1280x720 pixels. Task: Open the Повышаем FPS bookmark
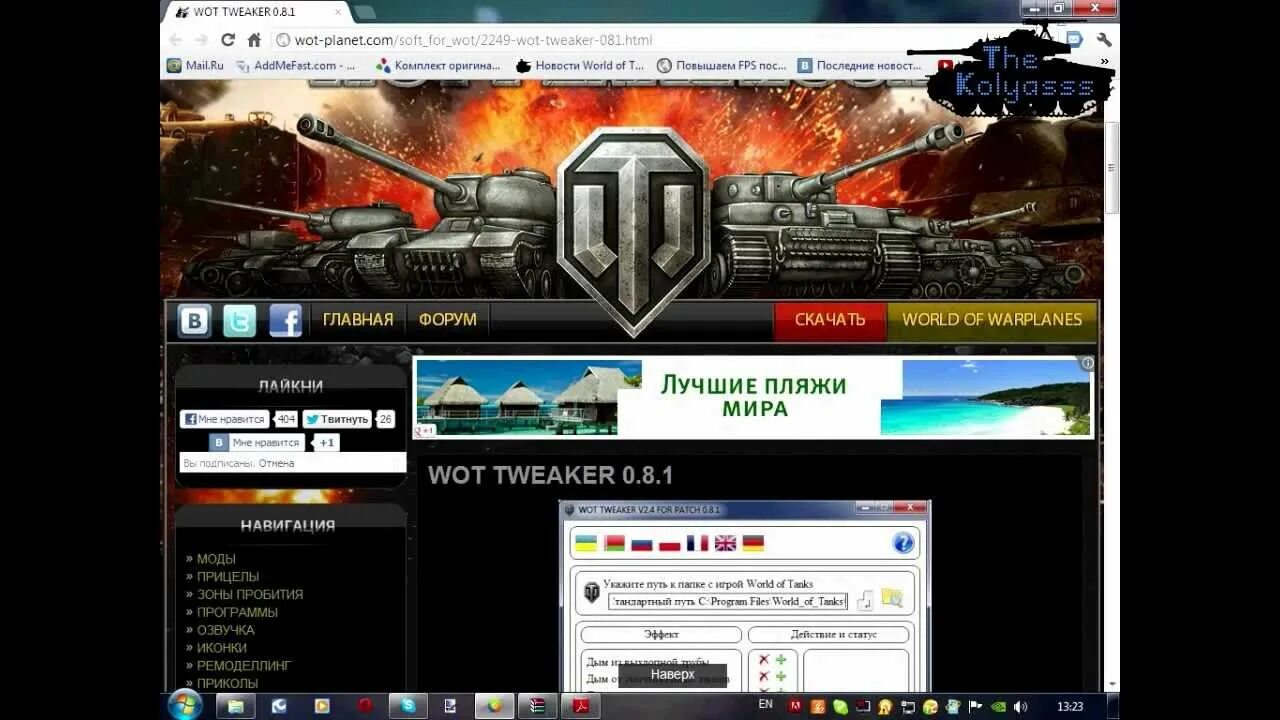pyautogui.click(x=722, y=65)
